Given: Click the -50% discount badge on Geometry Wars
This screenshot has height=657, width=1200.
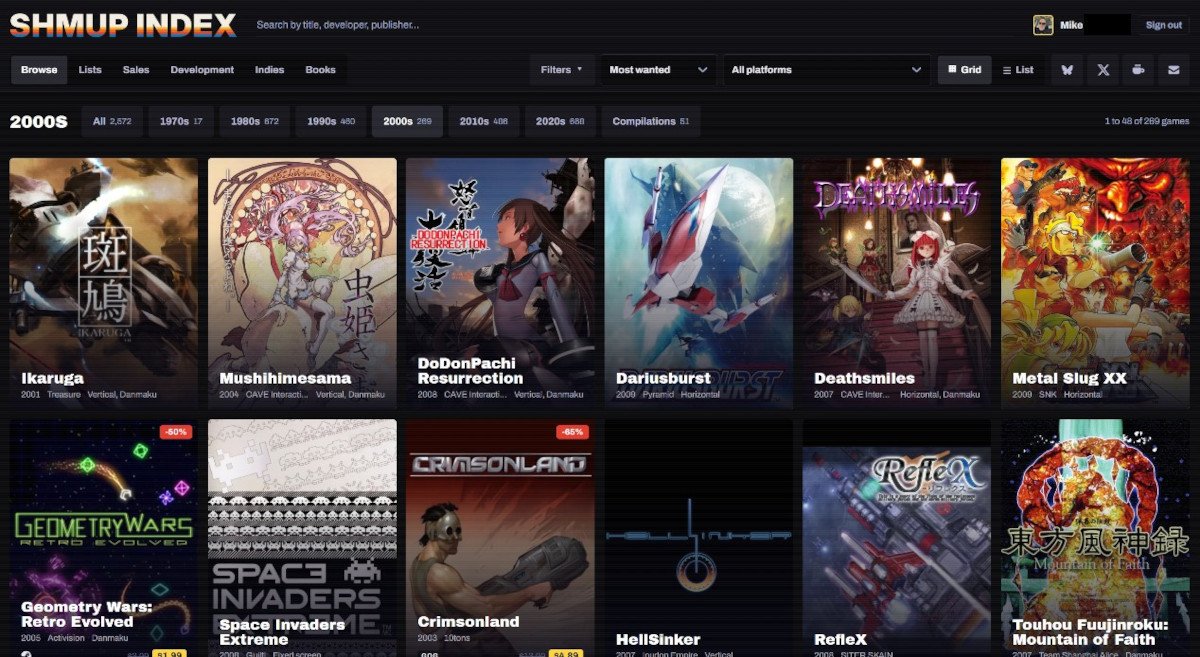Looking at the screenshot, I should tap(175, 432).
